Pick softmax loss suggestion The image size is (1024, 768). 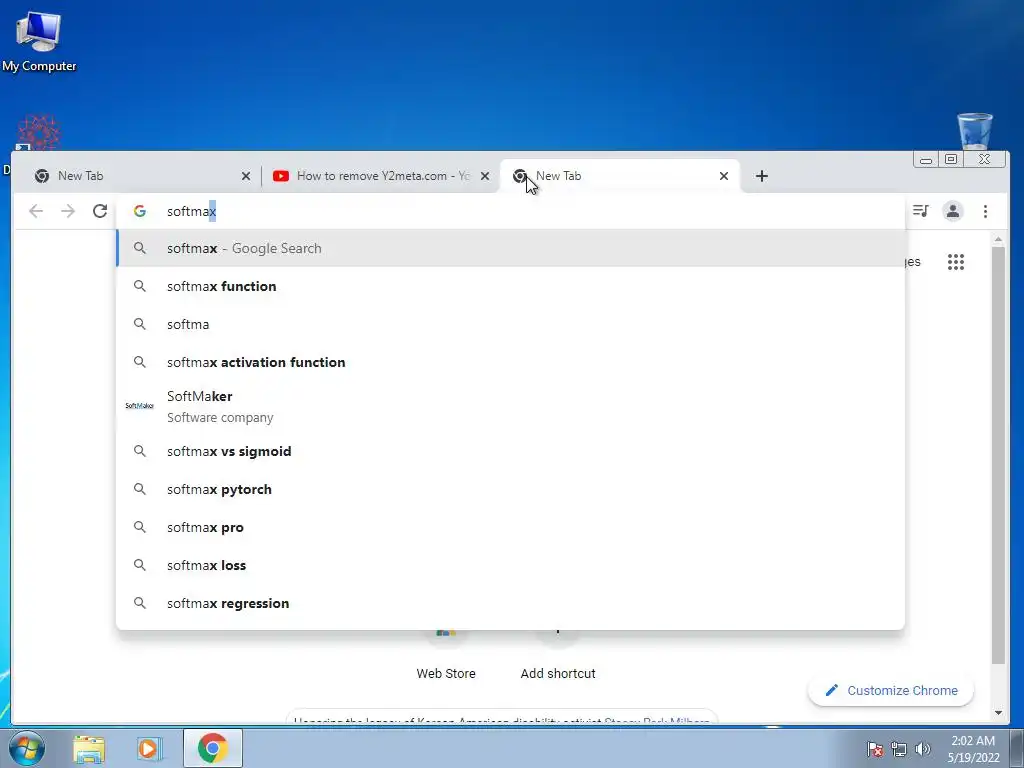(511, 565)
